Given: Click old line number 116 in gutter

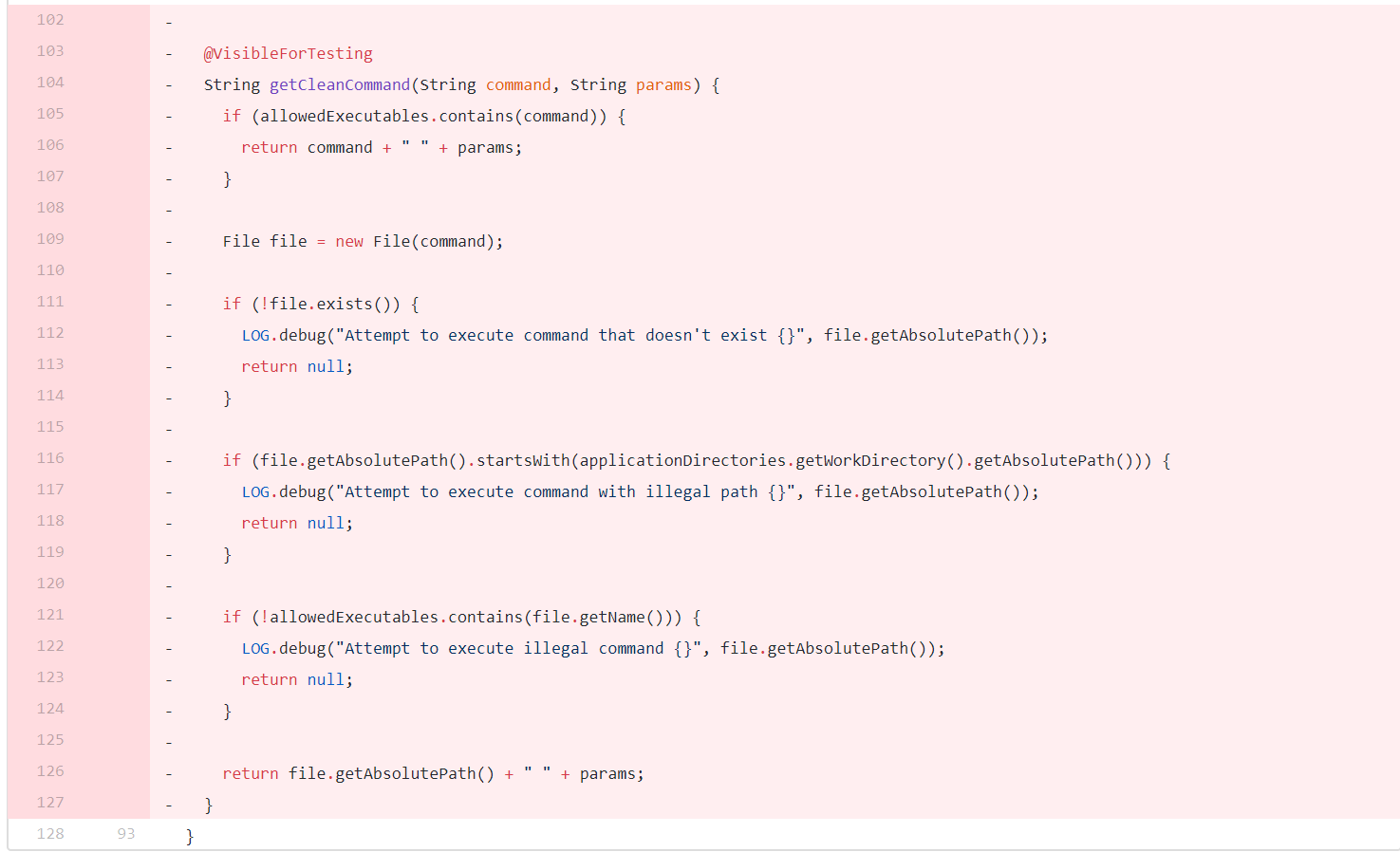Looking at the screenshot, I should pyautogui.click(x=50, y=458).
